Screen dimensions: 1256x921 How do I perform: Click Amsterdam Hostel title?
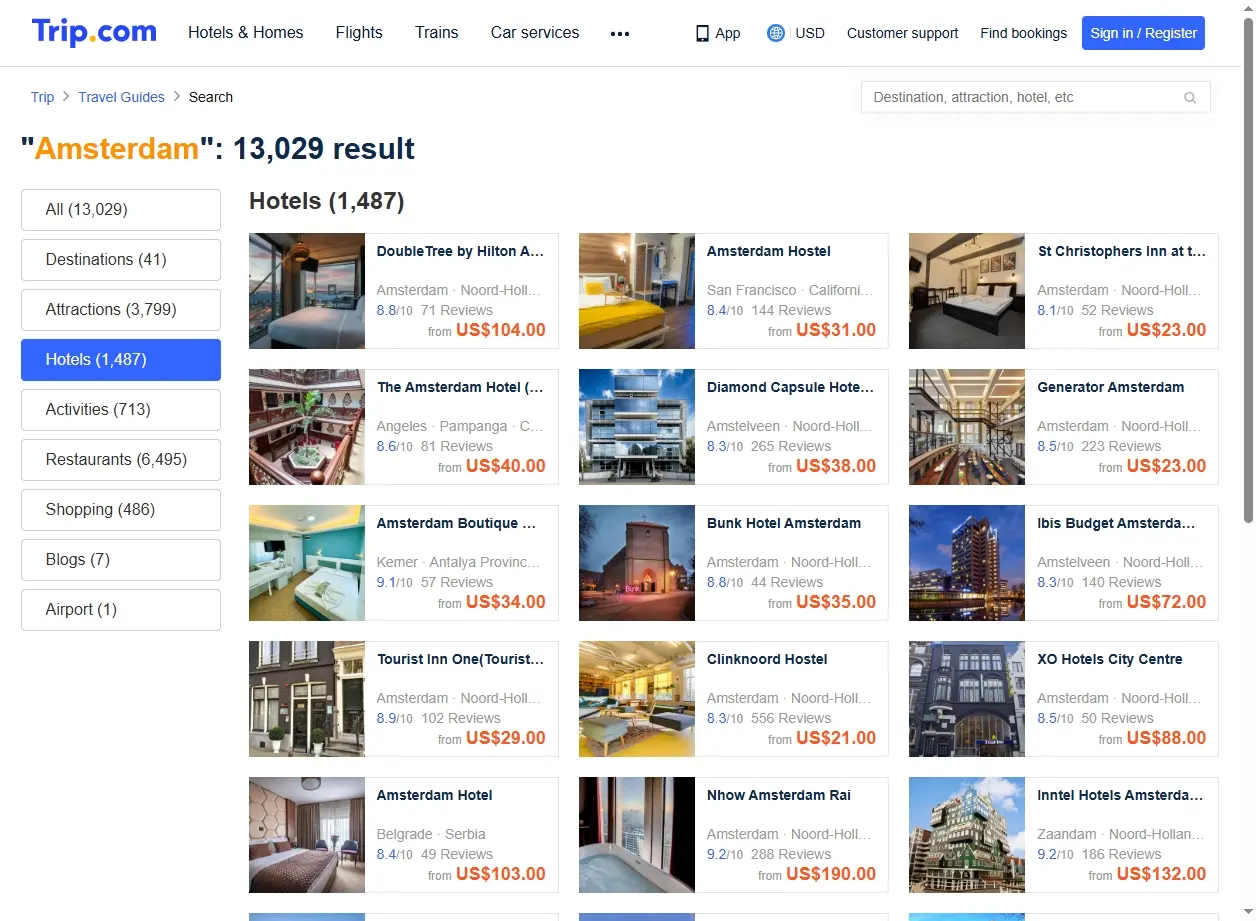tap(769, 251)
